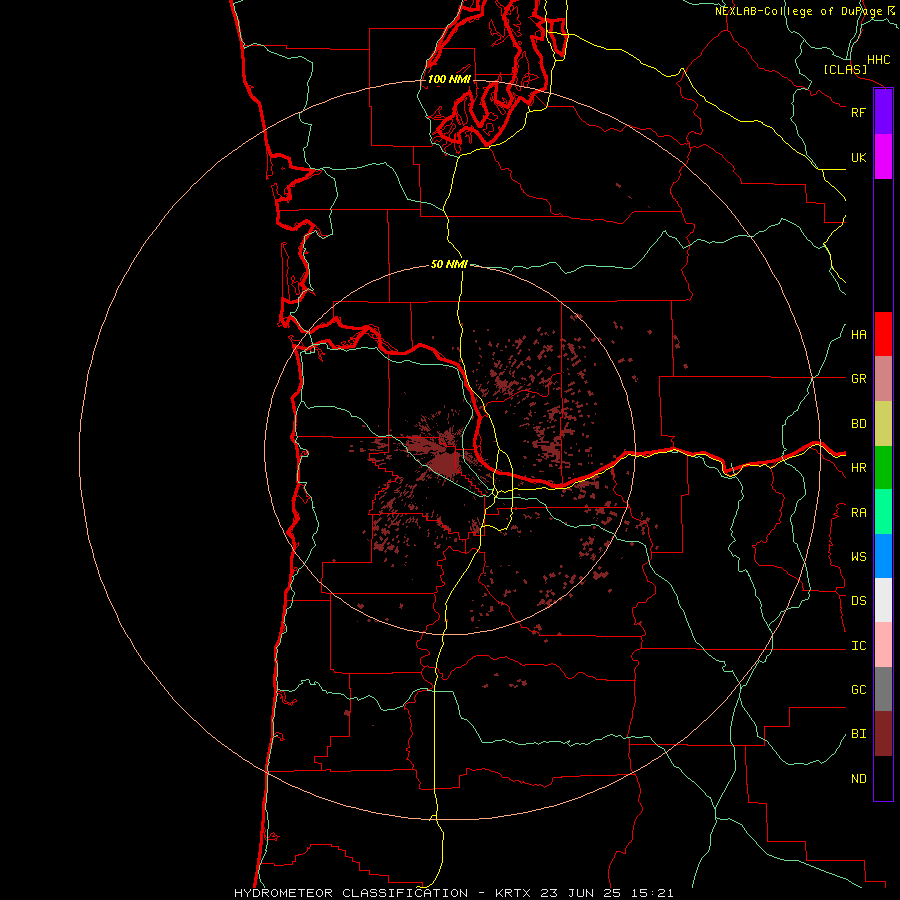The image size is (900, 900).
Task: Click the ND legend label
Action: [x=859, y=778]
